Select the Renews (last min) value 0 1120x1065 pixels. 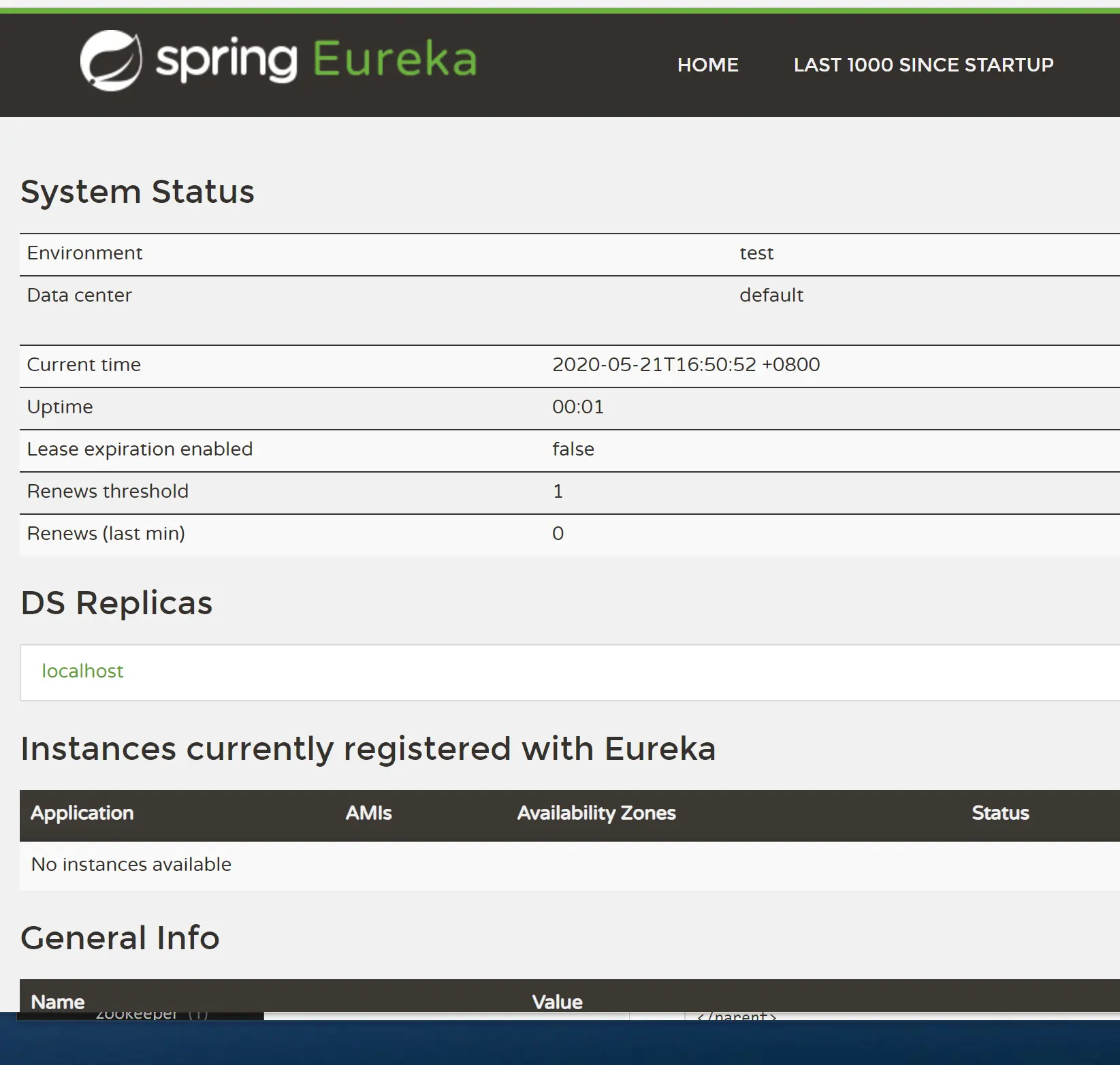coord(558,534)
